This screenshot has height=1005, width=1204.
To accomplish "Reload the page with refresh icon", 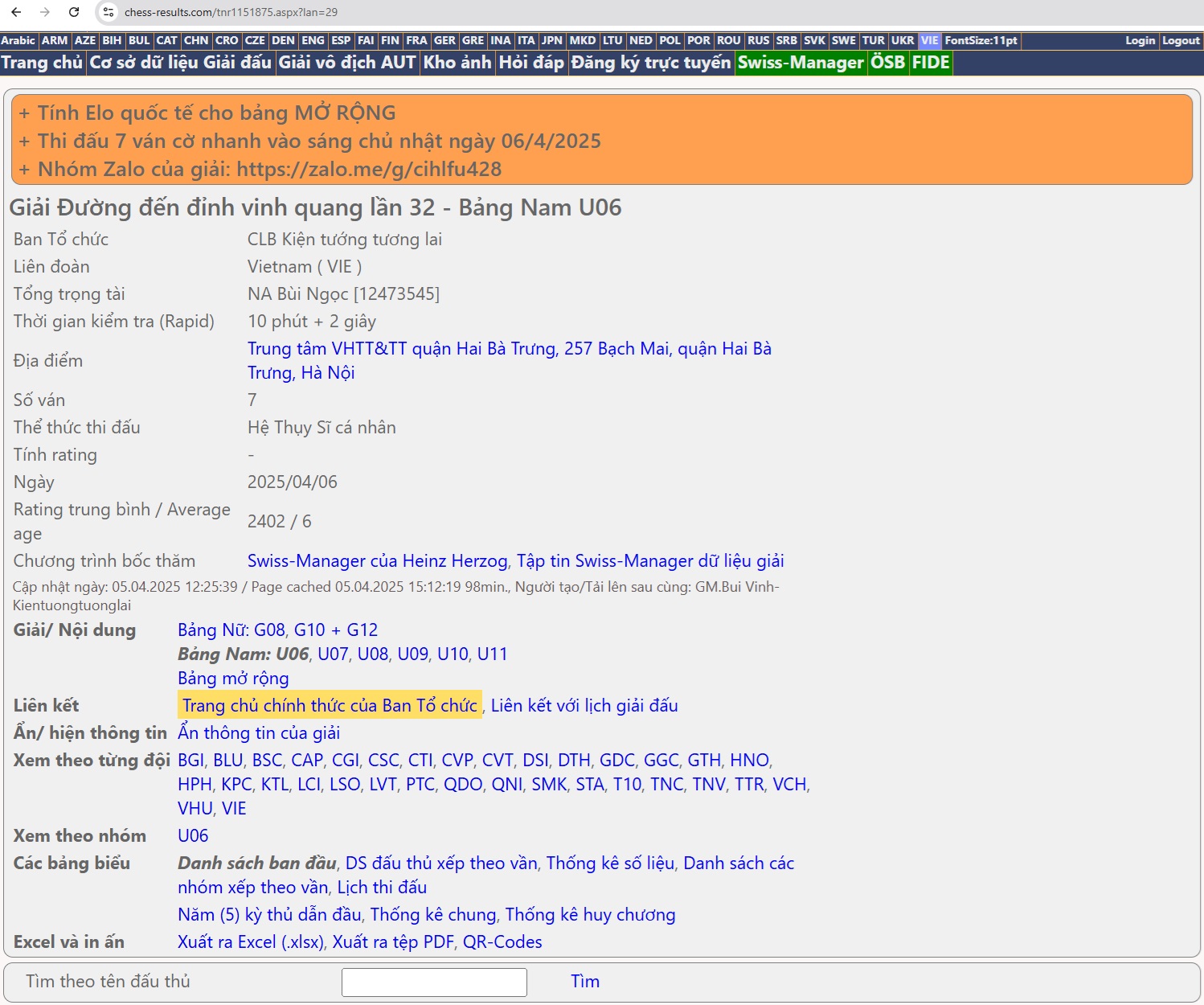I will pos(74,12).
